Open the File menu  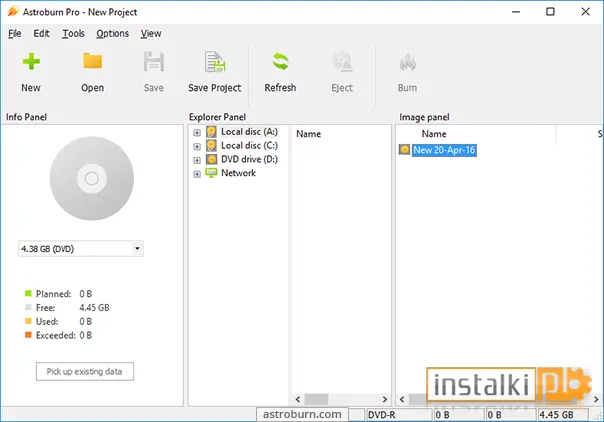[x=15, y=33]
